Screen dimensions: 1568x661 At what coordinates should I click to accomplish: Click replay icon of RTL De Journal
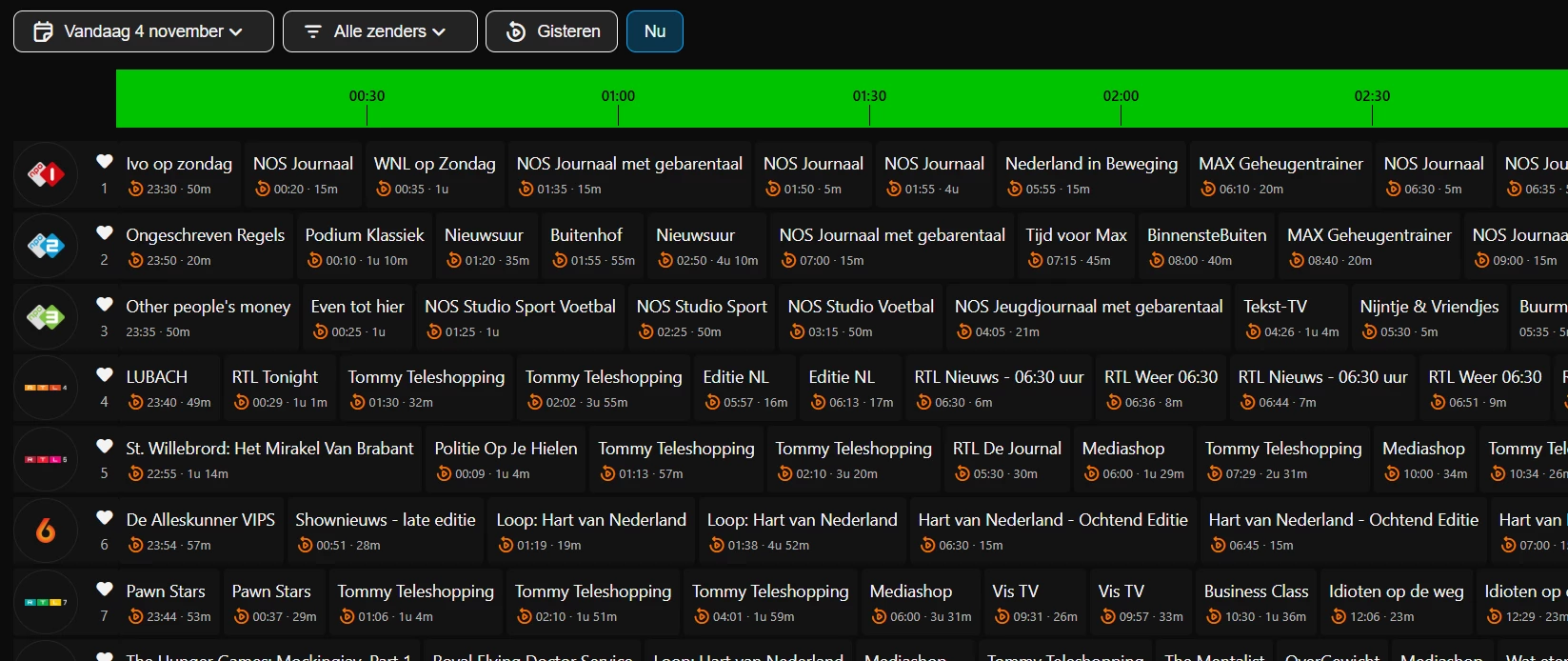click(962, 474)
